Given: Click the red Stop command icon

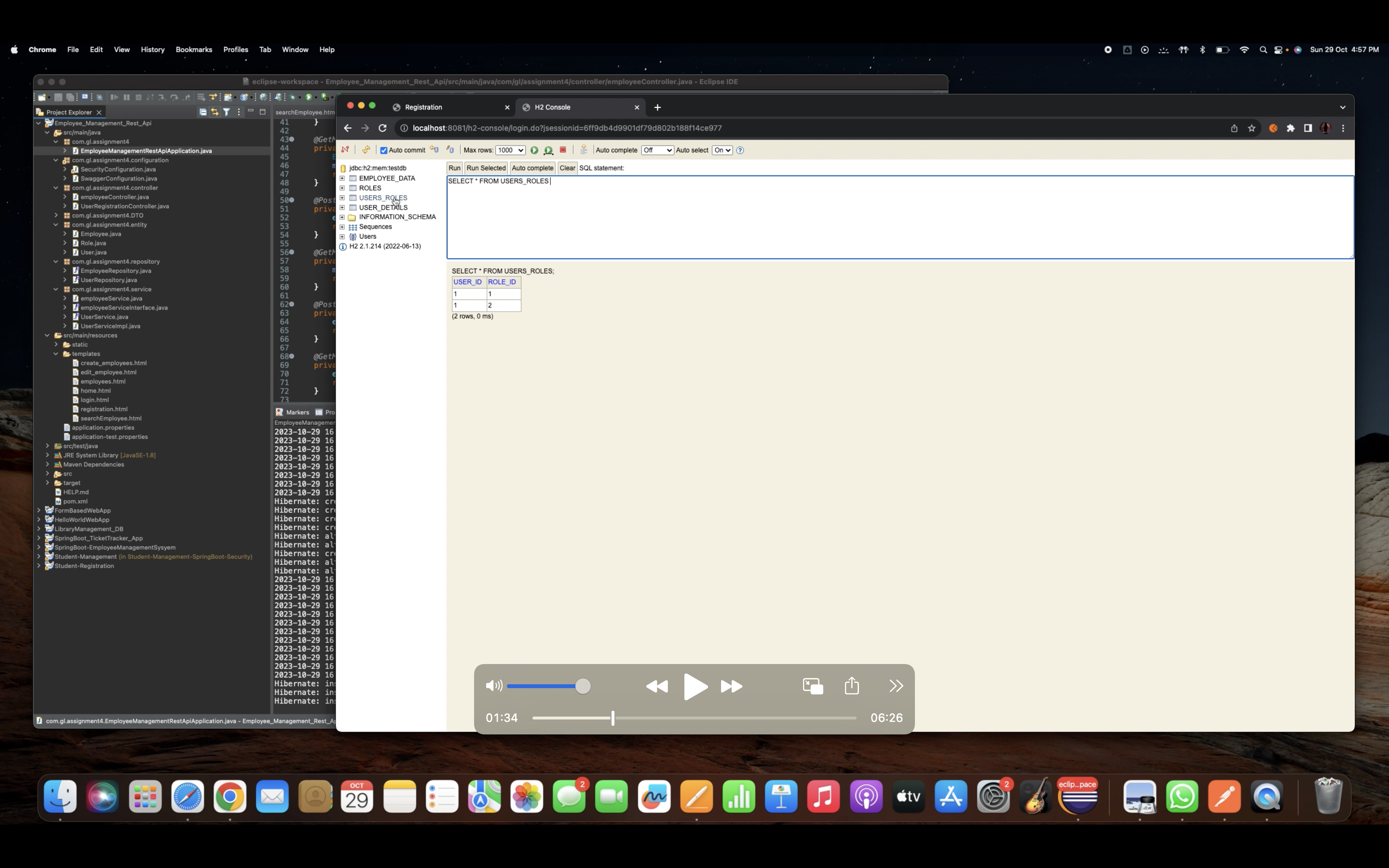Looking at the screenshot, I should pos(563,150).
